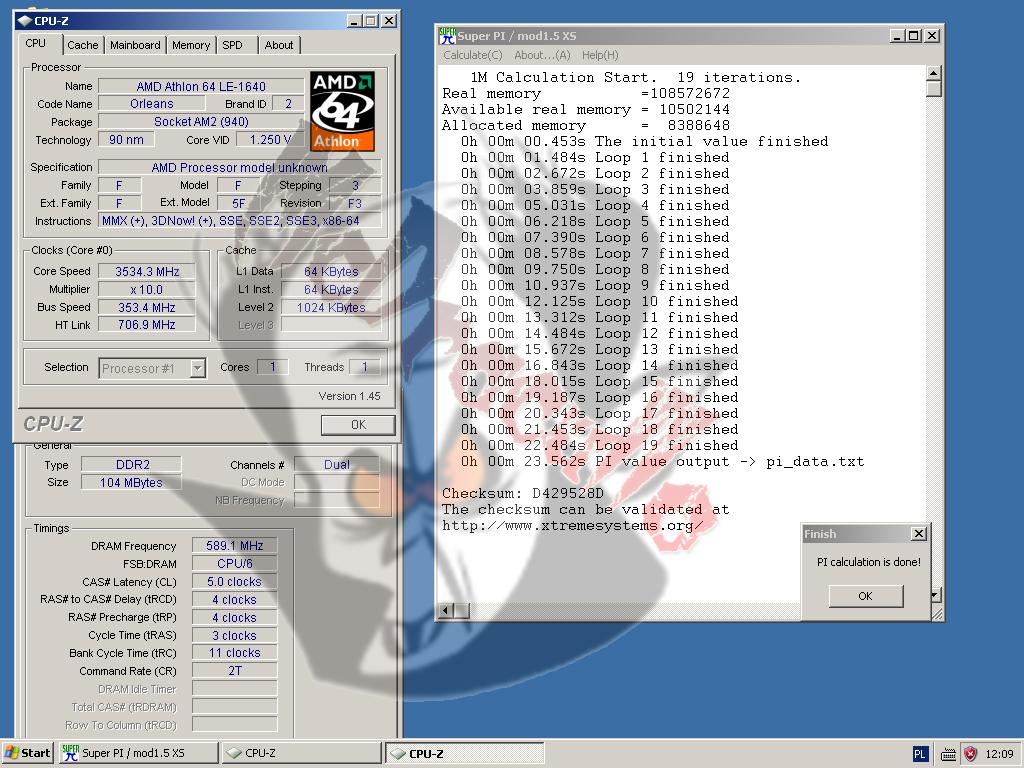
Task: Click the Super PI vertical scrollbar thumb
Action: 934,89
